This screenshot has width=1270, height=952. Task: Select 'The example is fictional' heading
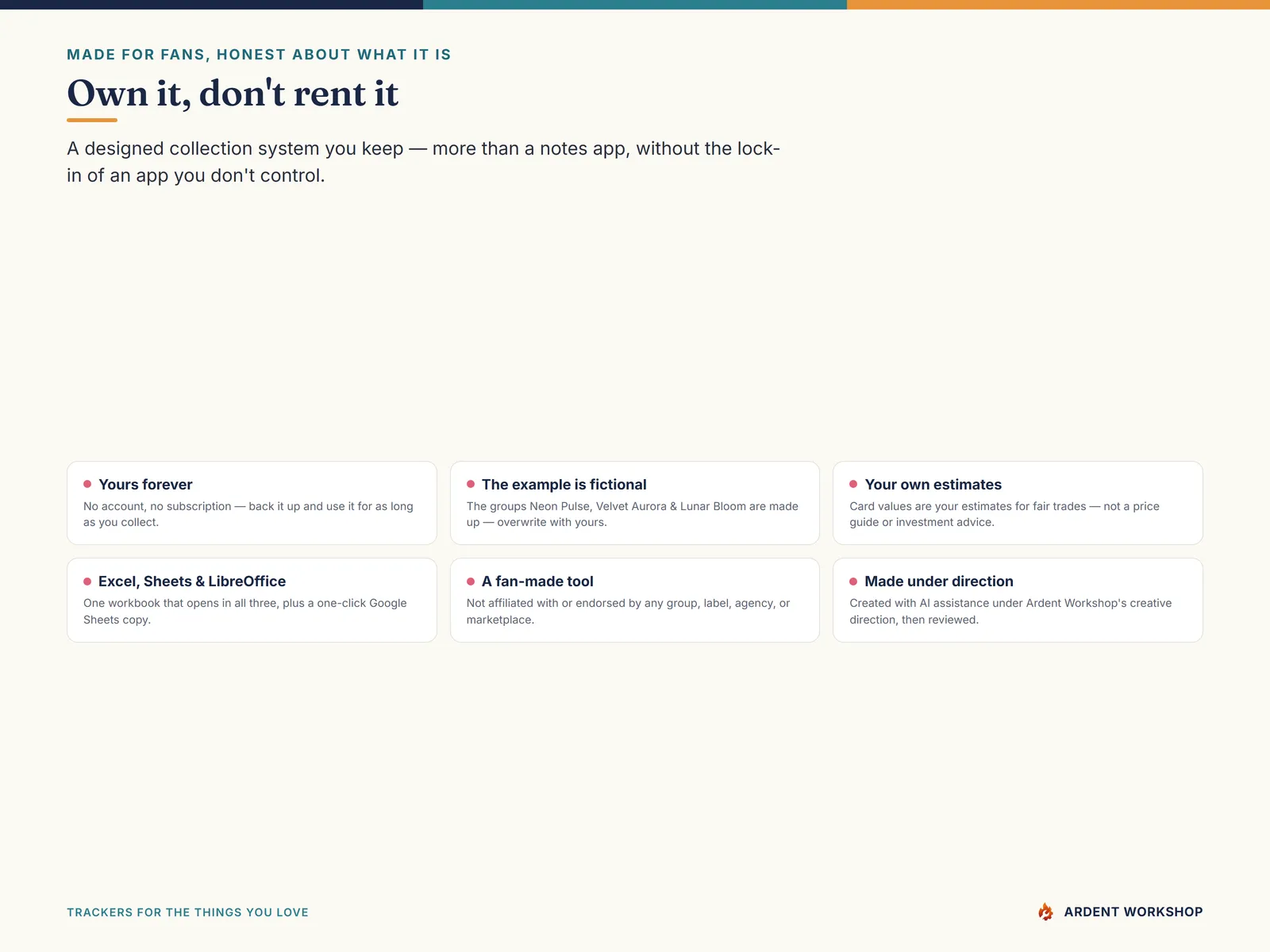pos(564,485)
